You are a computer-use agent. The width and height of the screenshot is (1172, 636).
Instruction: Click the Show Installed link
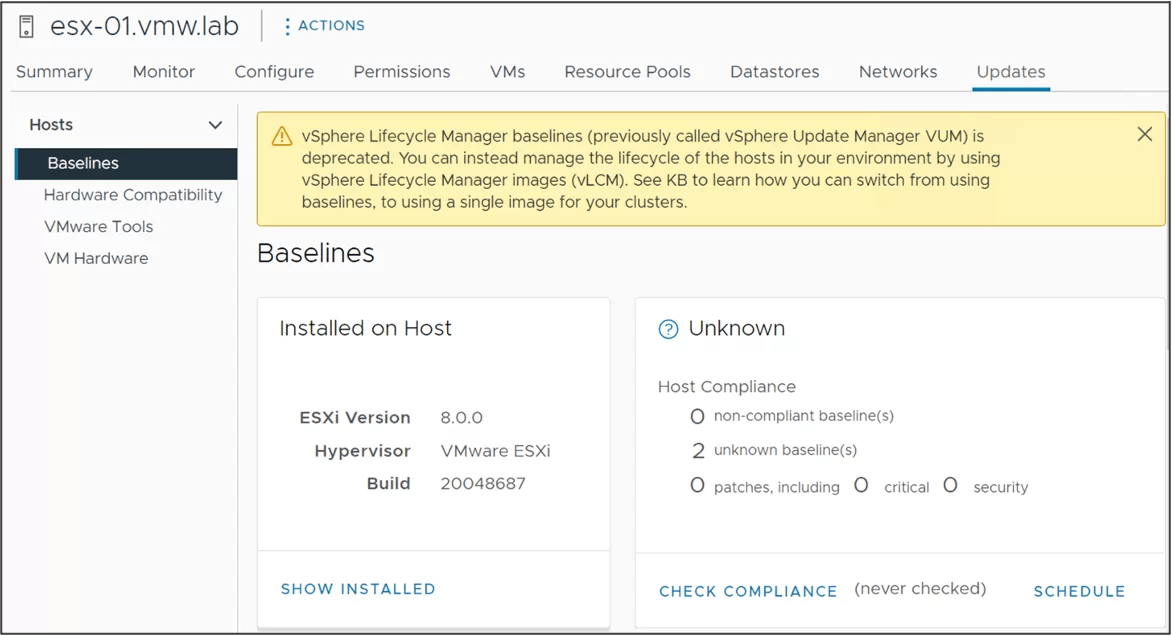(358, 589)
